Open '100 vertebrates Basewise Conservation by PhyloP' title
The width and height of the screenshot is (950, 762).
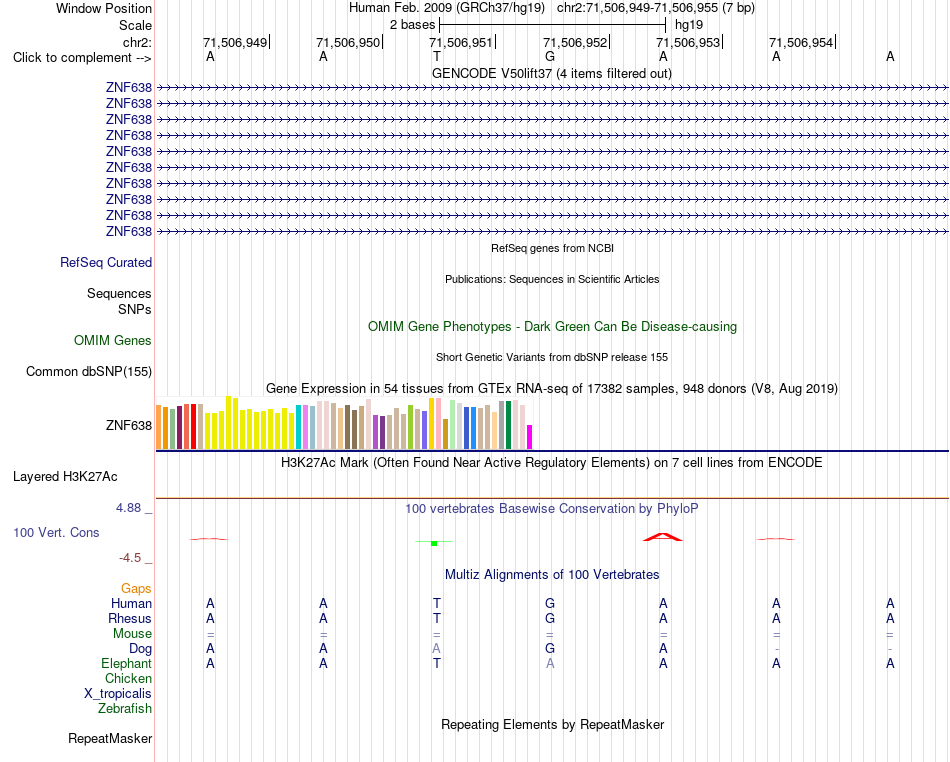click(551, 509)
